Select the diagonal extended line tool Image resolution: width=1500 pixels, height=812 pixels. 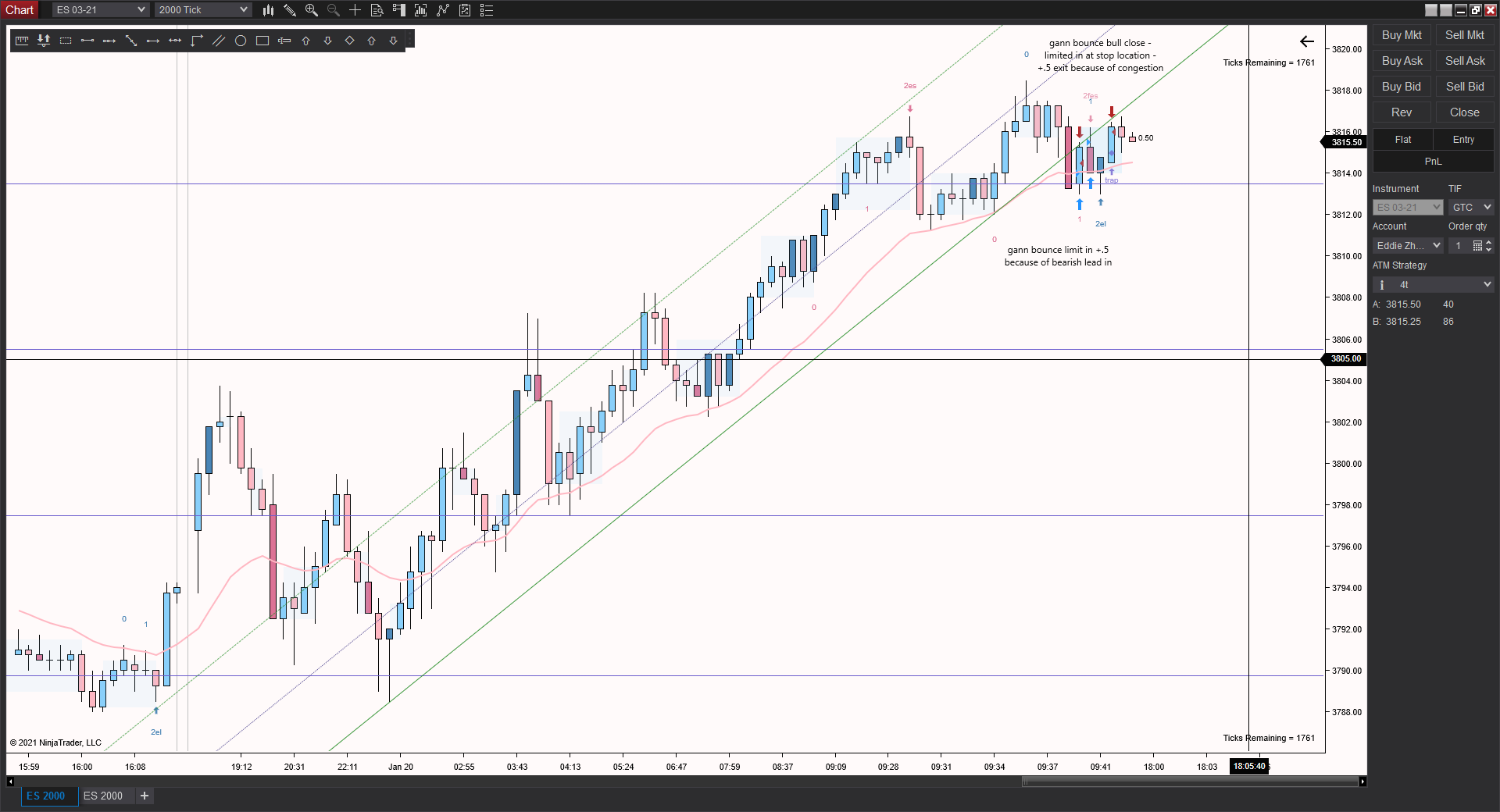[131, 41]
